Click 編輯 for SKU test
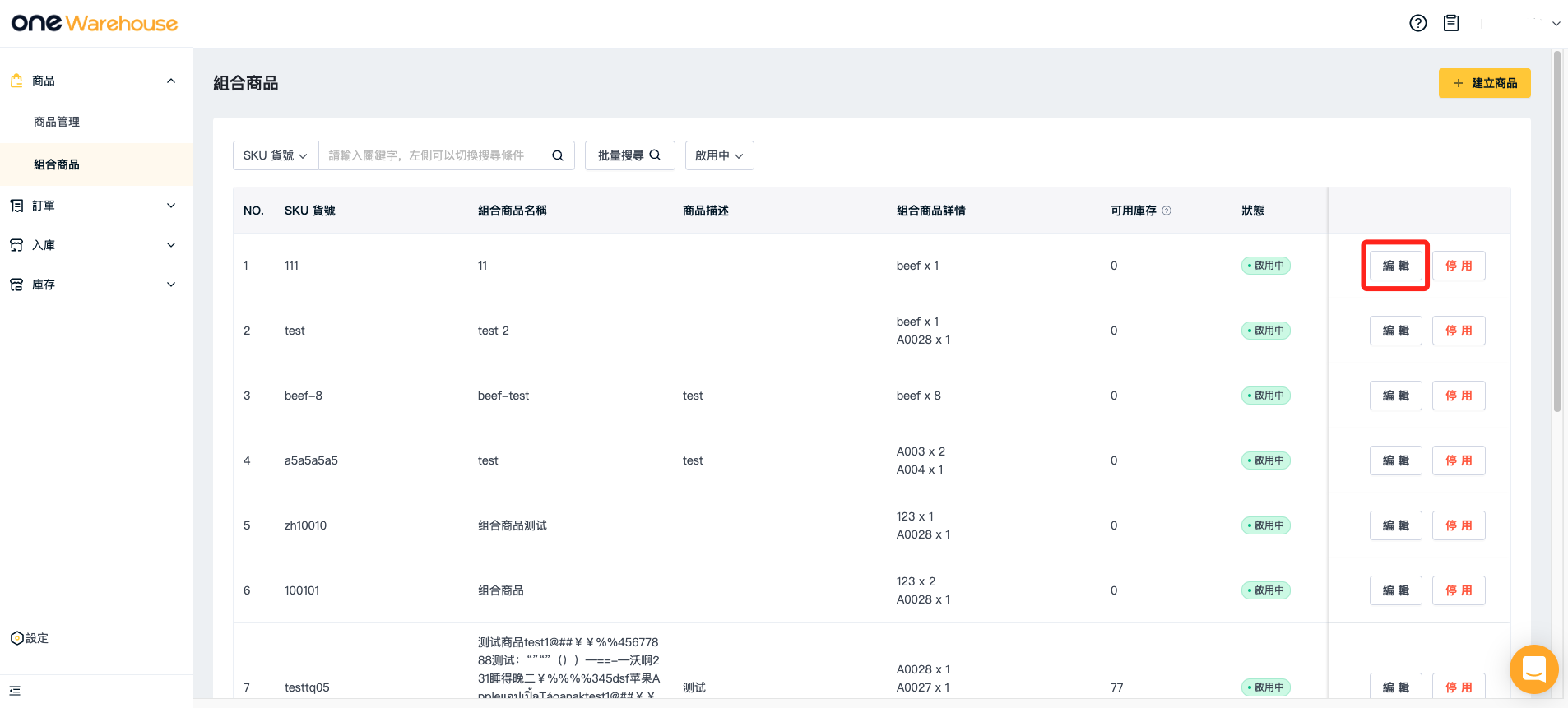1568x708 pixels. tap(1396, 331)
